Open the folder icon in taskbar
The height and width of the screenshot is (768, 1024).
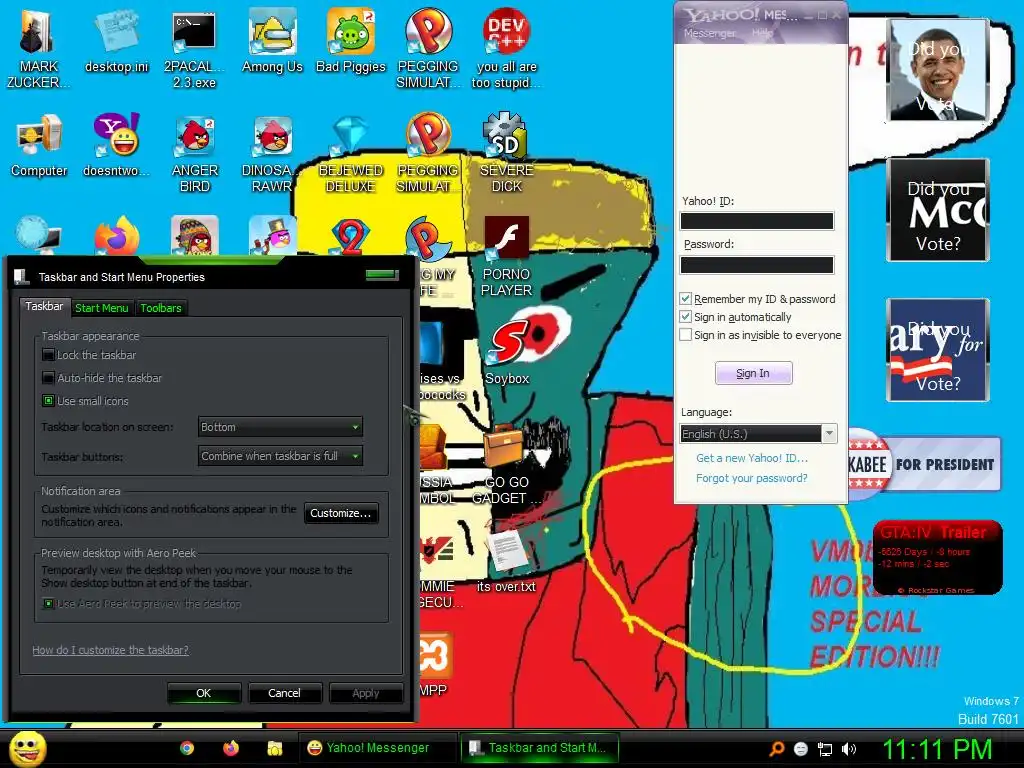[274, 748]
